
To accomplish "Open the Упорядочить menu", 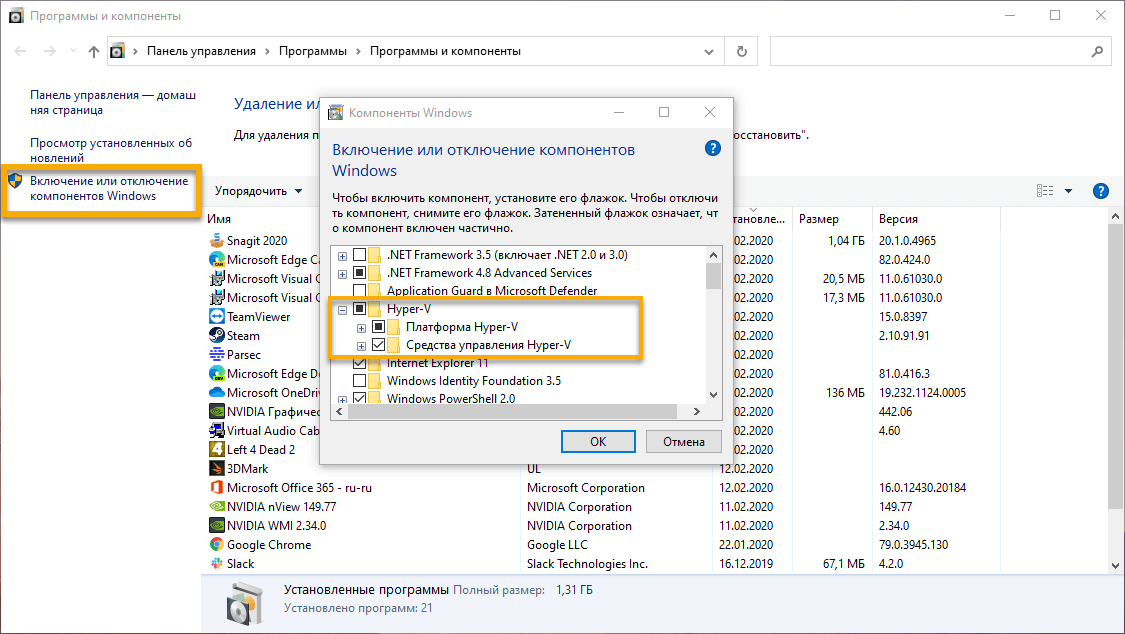I will click(x=251, y=190).
